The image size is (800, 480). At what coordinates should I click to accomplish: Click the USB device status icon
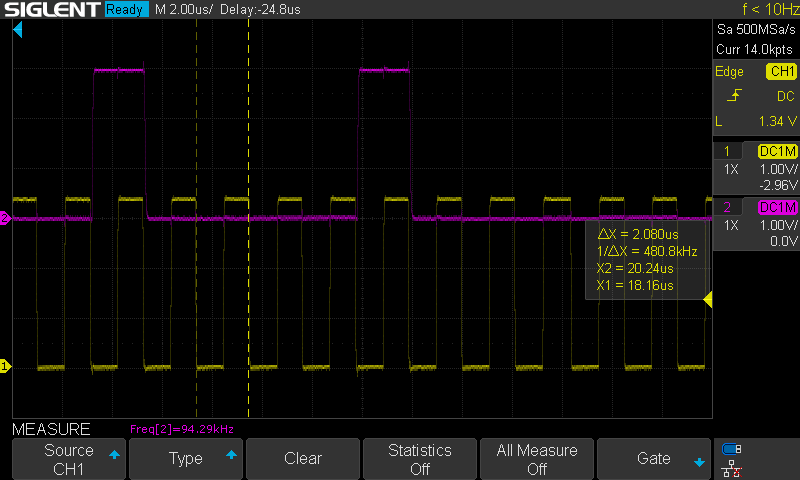[732, 449]
